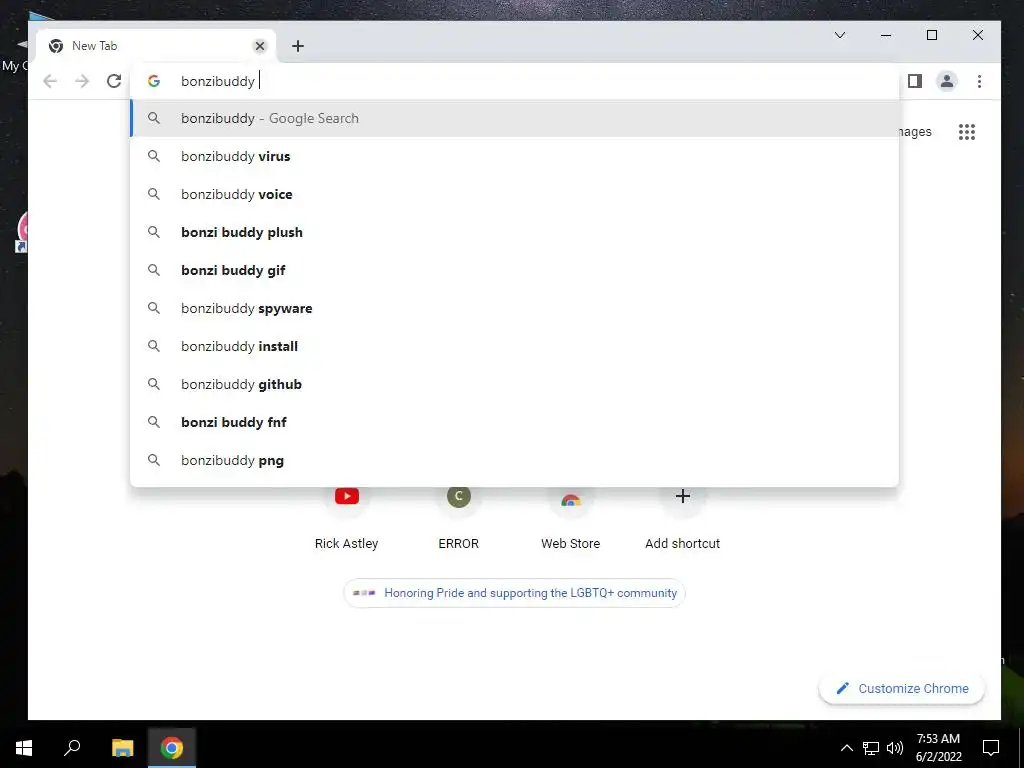
Task: Select 'bonzibuddy install' suggestion
Action: pos(515,346)
